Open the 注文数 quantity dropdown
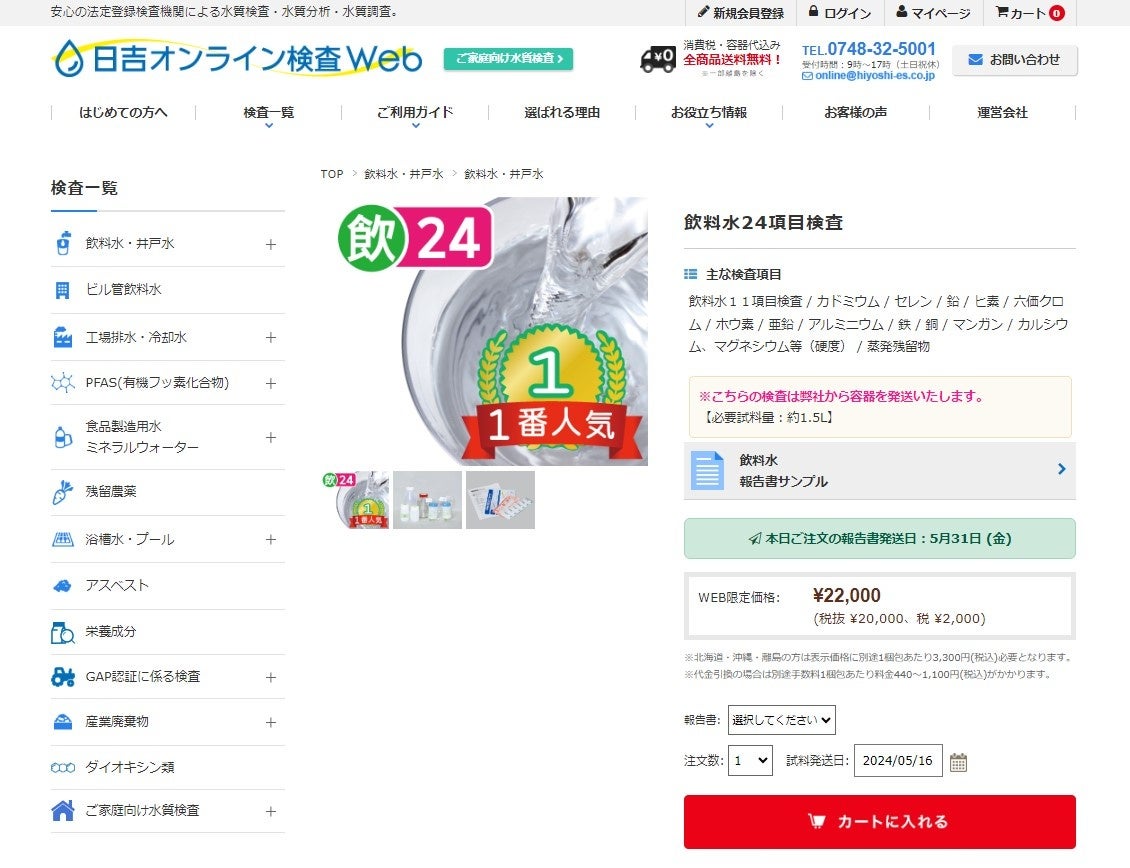Image resolution: width=1130 pixels, height=868 pixels. 750,761
